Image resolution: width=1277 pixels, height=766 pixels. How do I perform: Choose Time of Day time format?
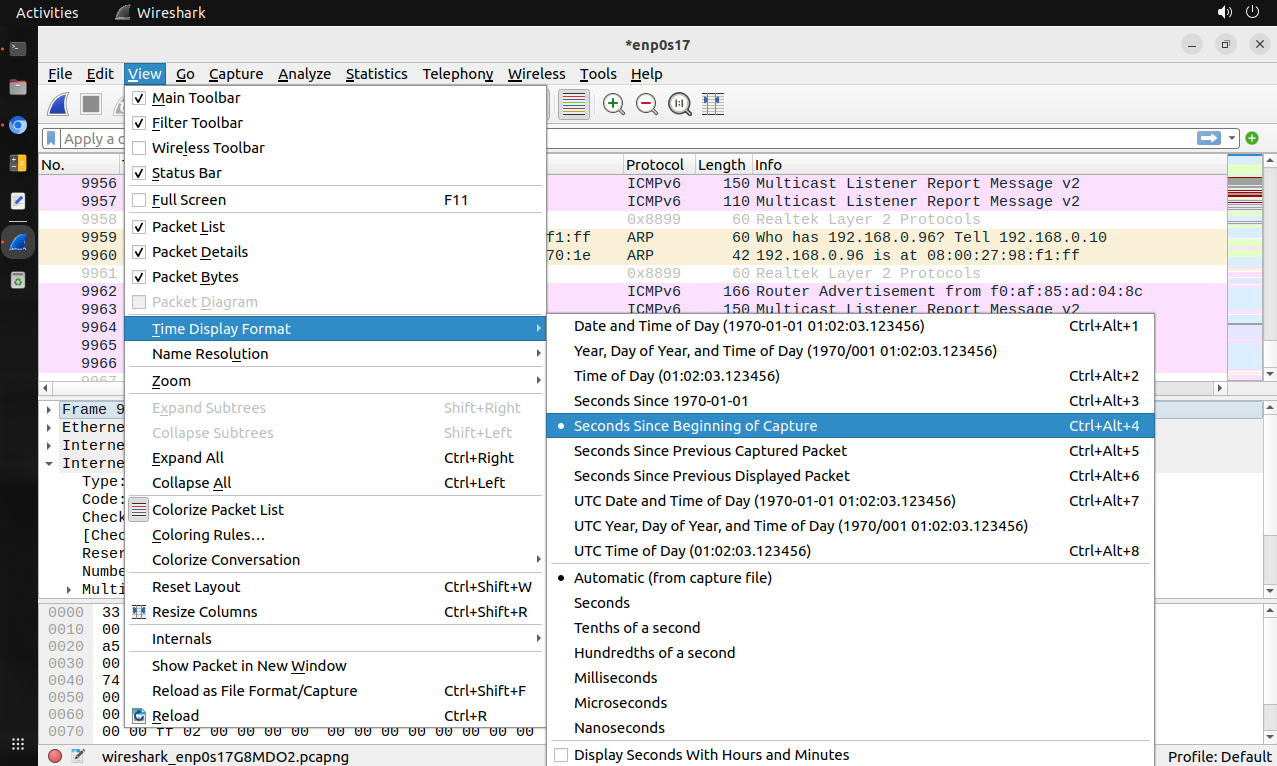tap(676, 376)
